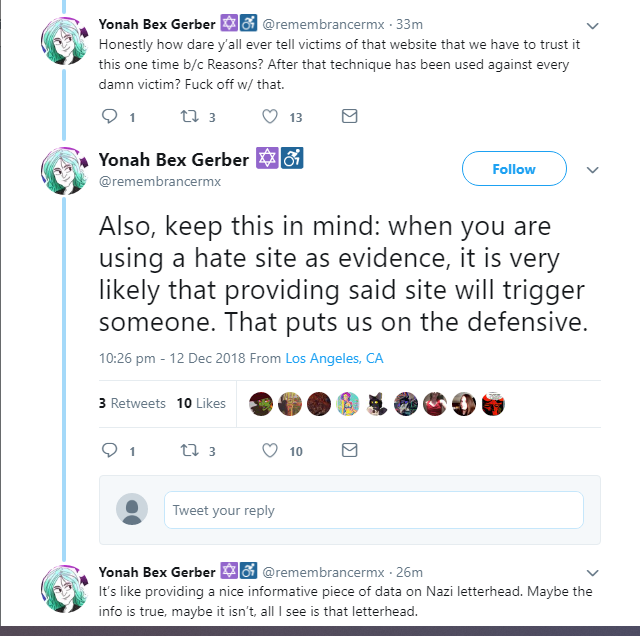This screenshot has height=636, width=640.
Task: Send the top tweet via direct message
Action: (x=349, y=116)
